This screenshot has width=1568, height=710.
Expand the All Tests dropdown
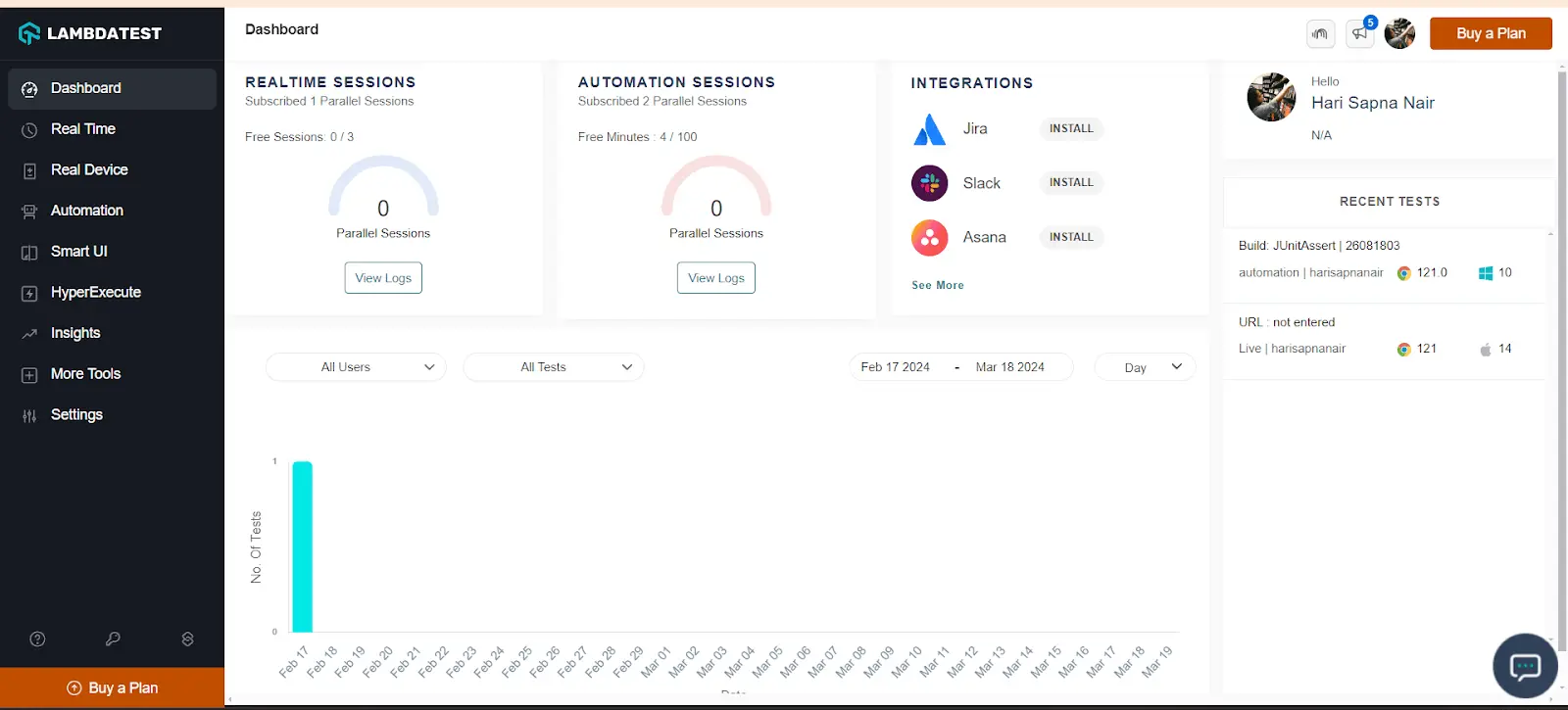click(x=553, y=367)
